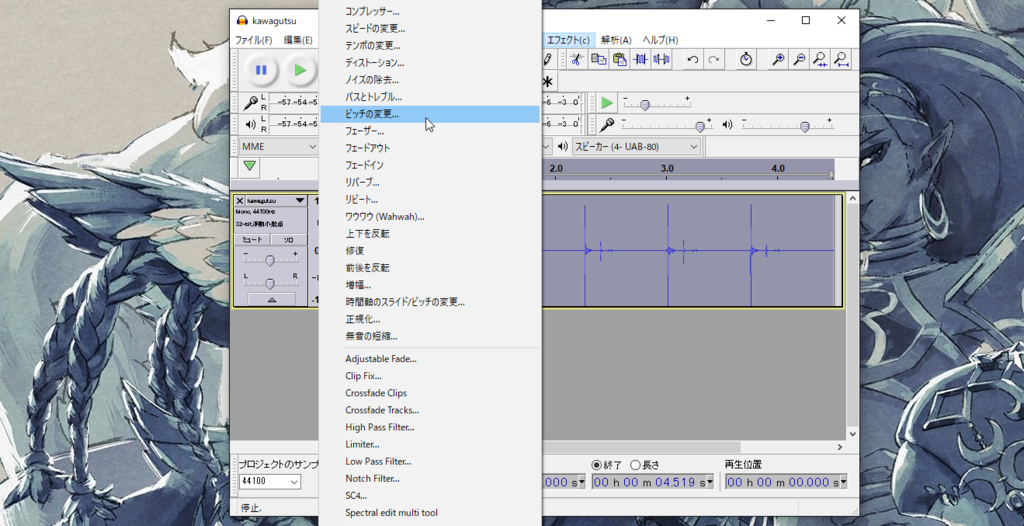
Task: Toggle the ソロ solo button on track
Action: [288, 240]
